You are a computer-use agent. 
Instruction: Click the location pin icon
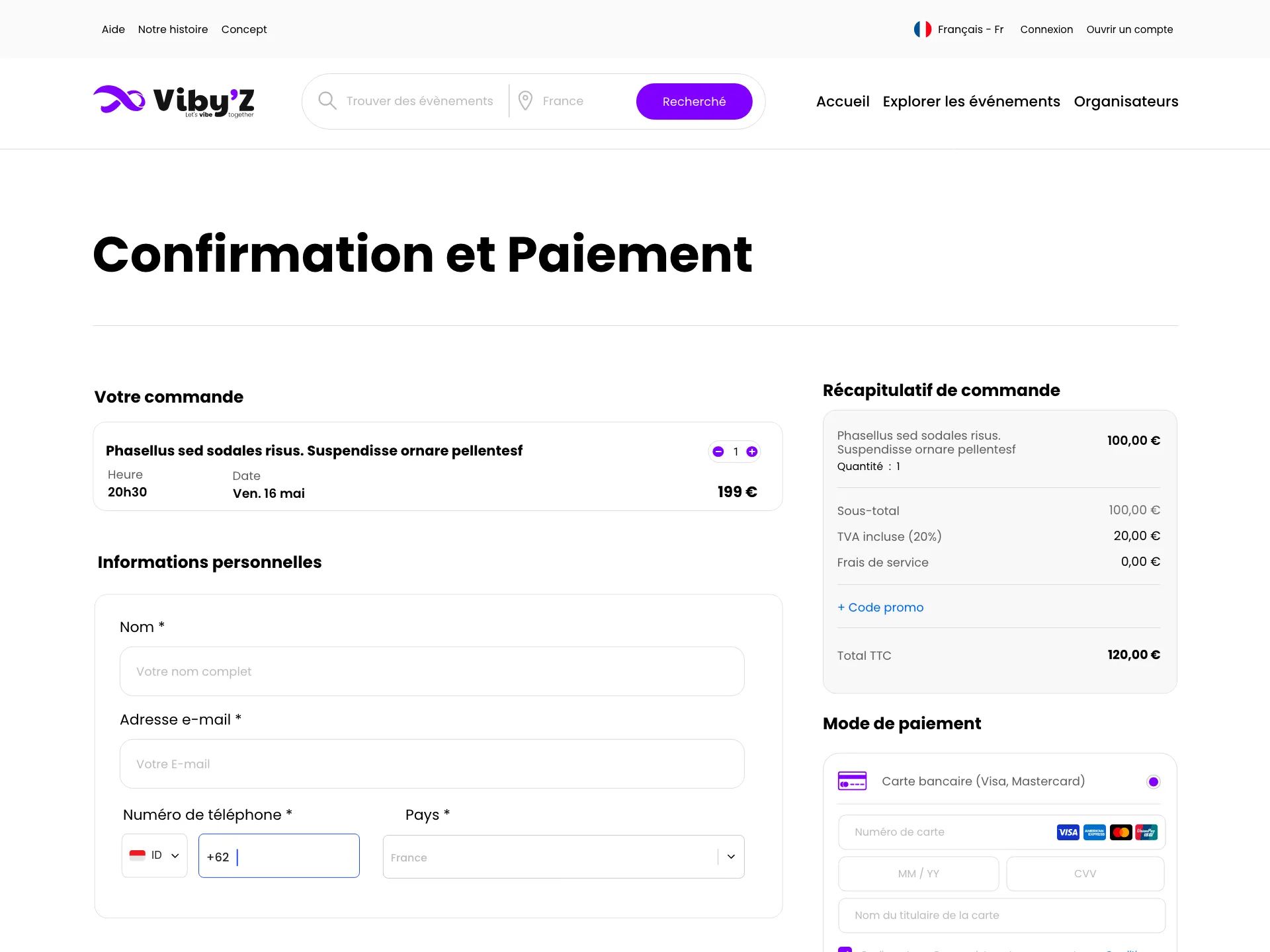tap(525, 100)
